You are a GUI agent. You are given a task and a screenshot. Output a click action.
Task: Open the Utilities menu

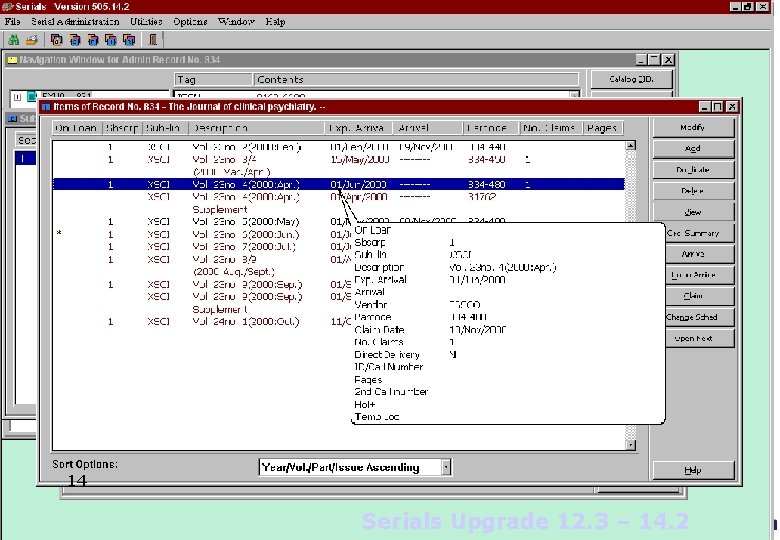pos(146,21)
